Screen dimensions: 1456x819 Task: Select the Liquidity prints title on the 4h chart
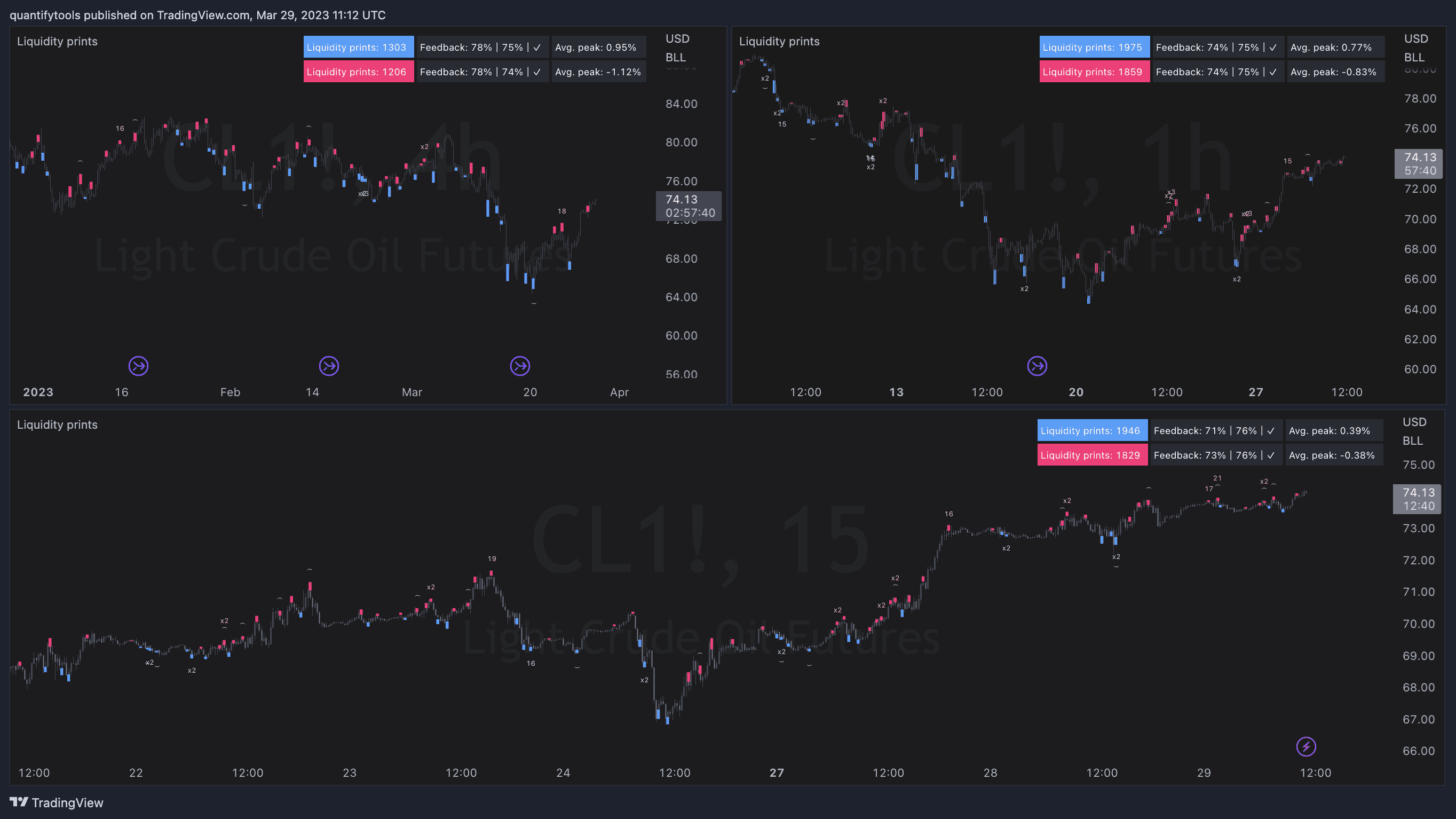tap(57, 41)
